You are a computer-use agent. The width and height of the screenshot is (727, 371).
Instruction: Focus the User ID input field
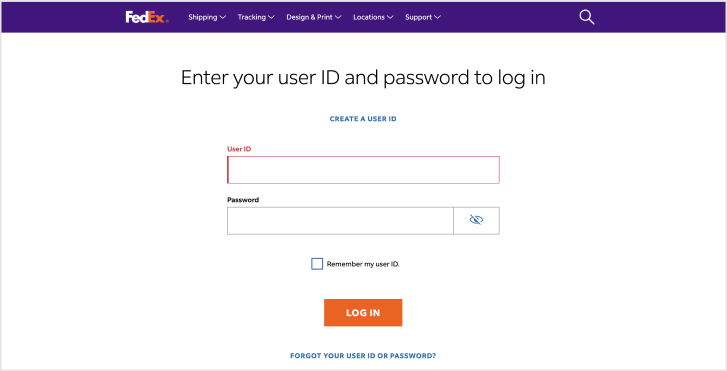(x=363, y=170)
